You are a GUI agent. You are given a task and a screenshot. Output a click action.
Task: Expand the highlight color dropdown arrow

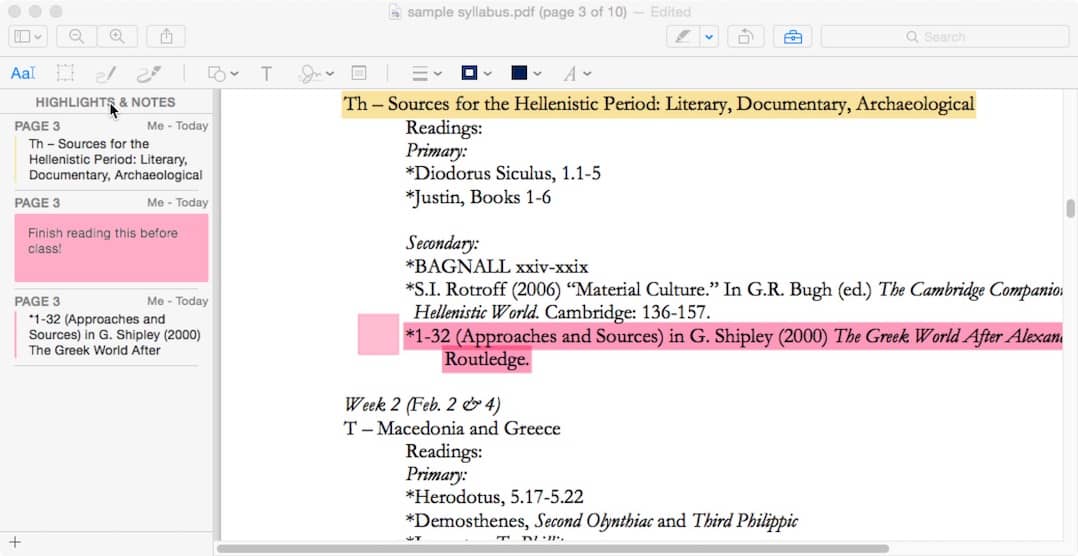tap(710, 36)
